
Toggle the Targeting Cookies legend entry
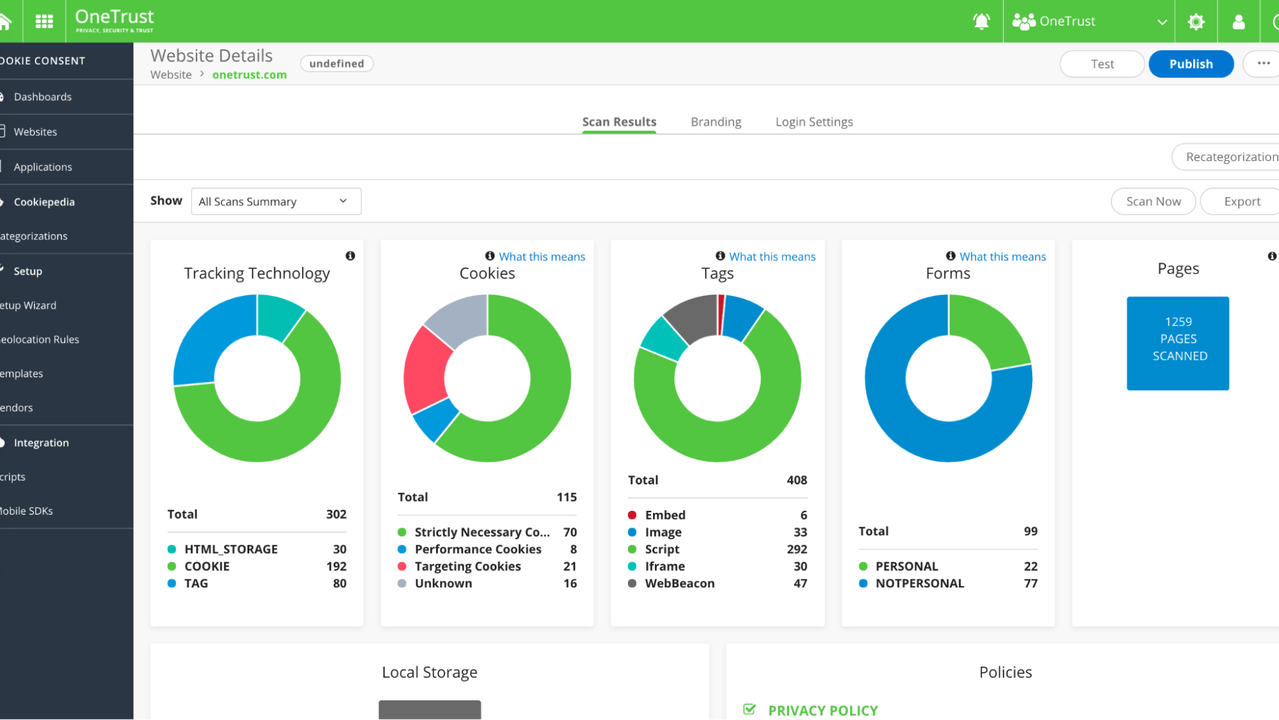pyautogui.click(x=467, y=566)
